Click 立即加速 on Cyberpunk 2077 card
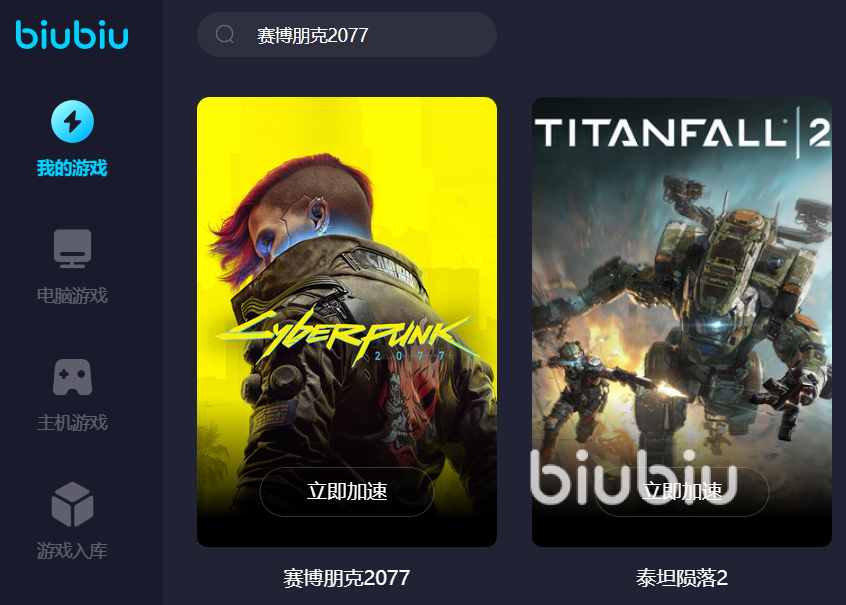846x605 pixels. click(347, 492)
